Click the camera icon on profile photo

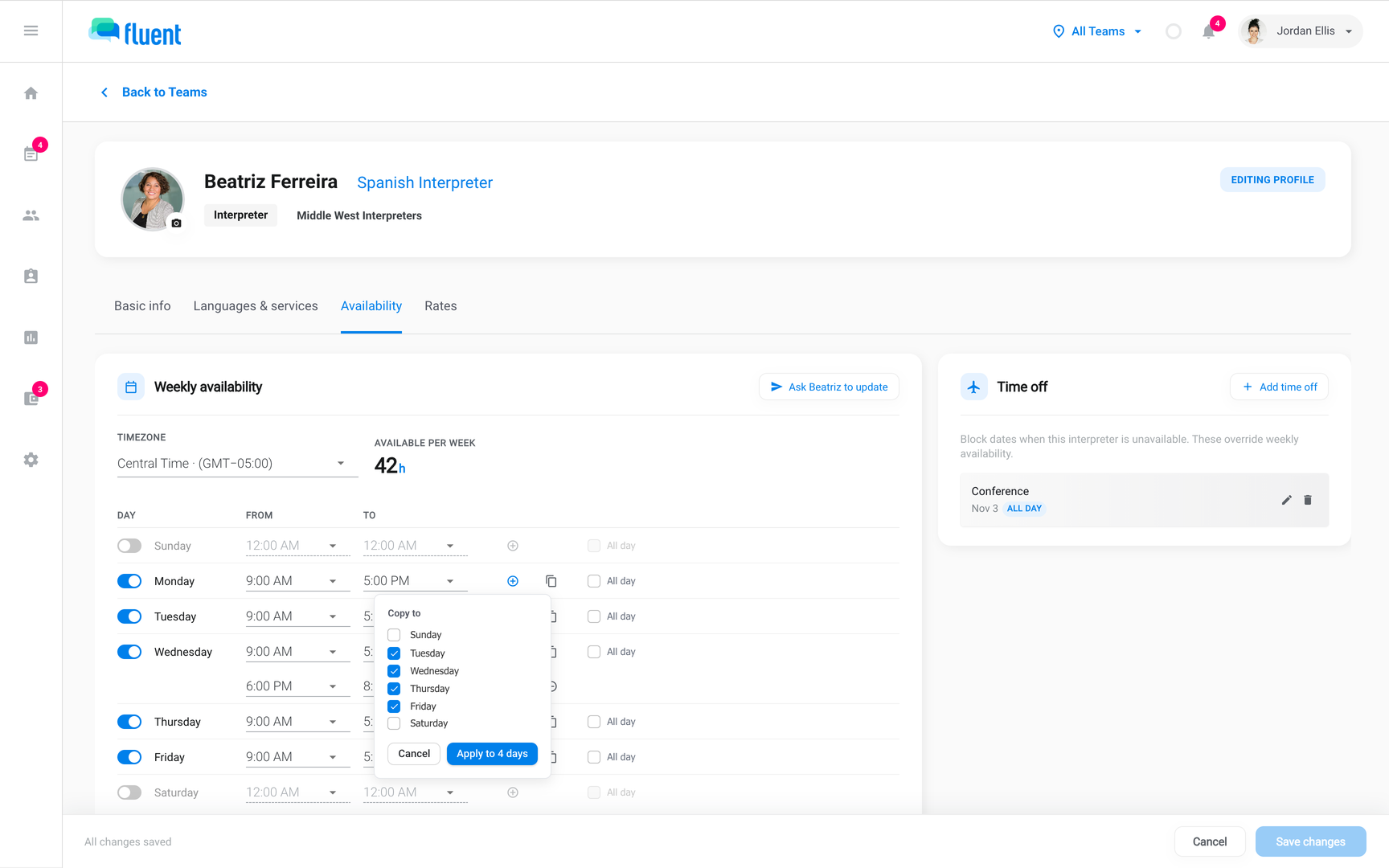coord(176,223)
